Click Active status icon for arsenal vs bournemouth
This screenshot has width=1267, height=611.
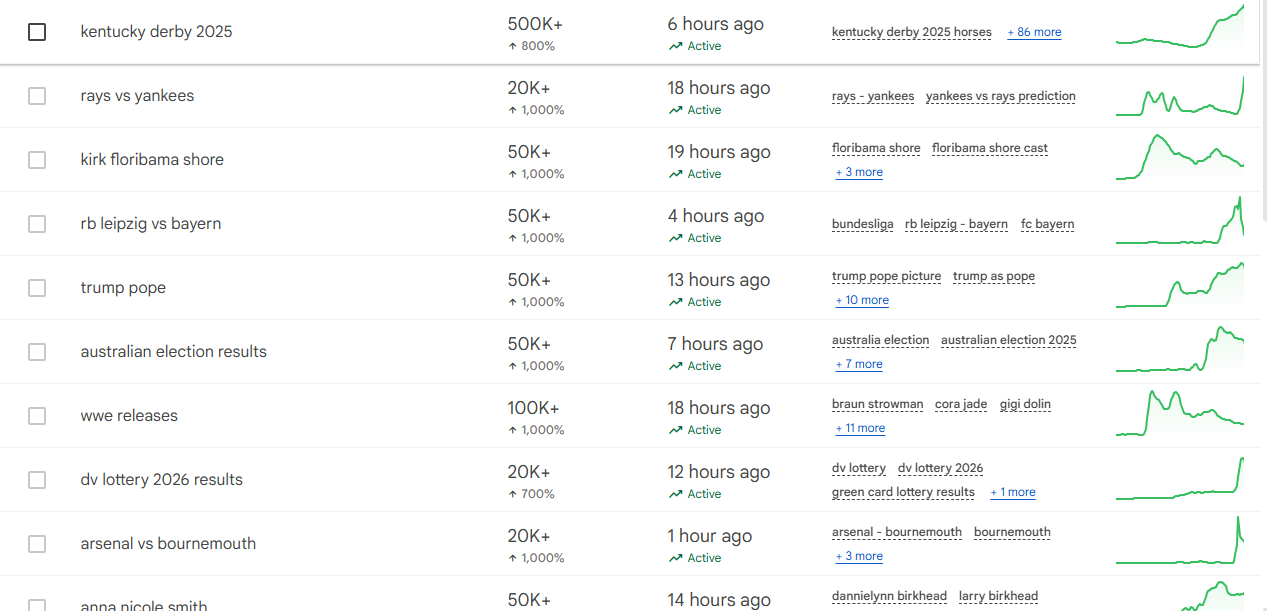676,558
